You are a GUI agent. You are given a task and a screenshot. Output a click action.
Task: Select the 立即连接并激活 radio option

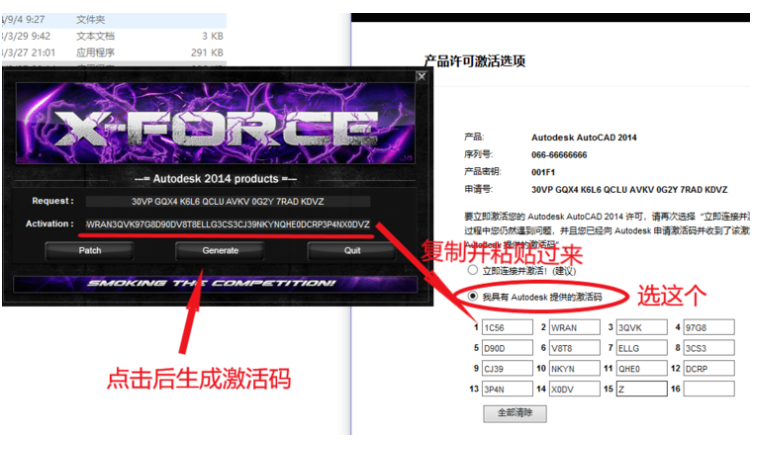pos(473,270)
